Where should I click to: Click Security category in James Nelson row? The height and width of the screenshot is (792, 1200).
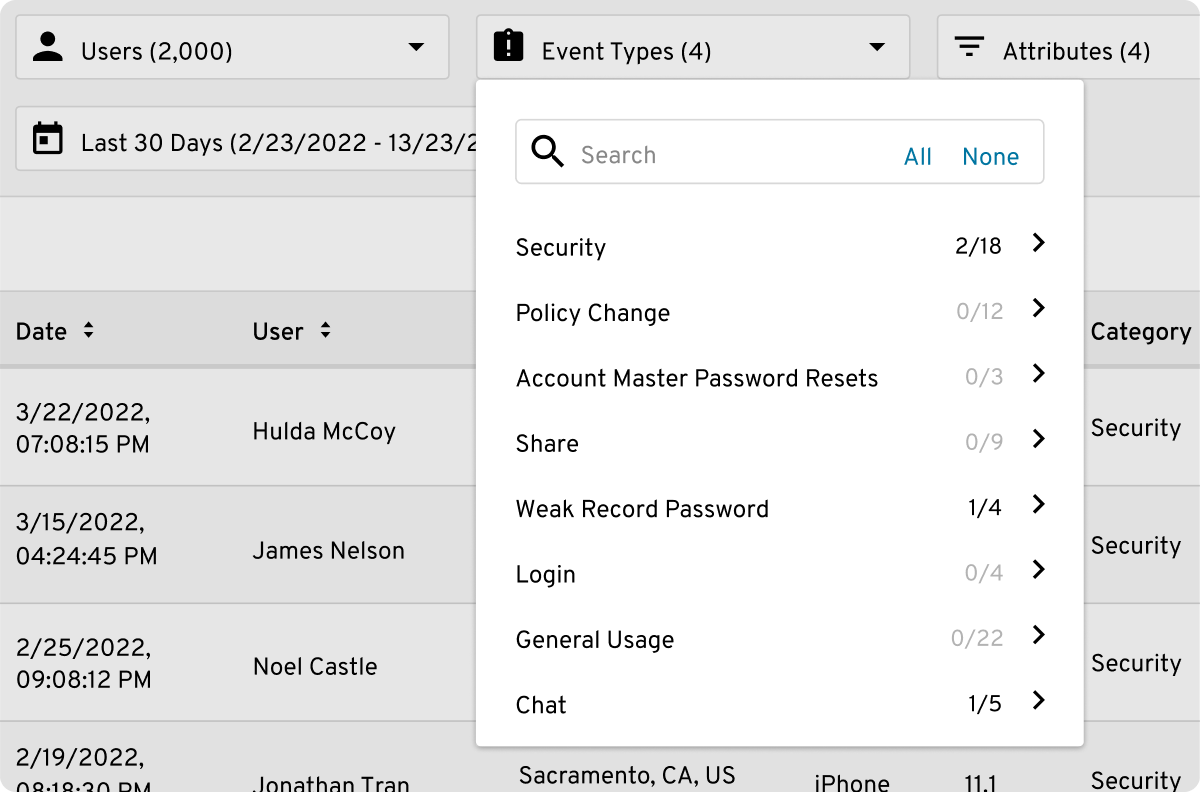1136,546
